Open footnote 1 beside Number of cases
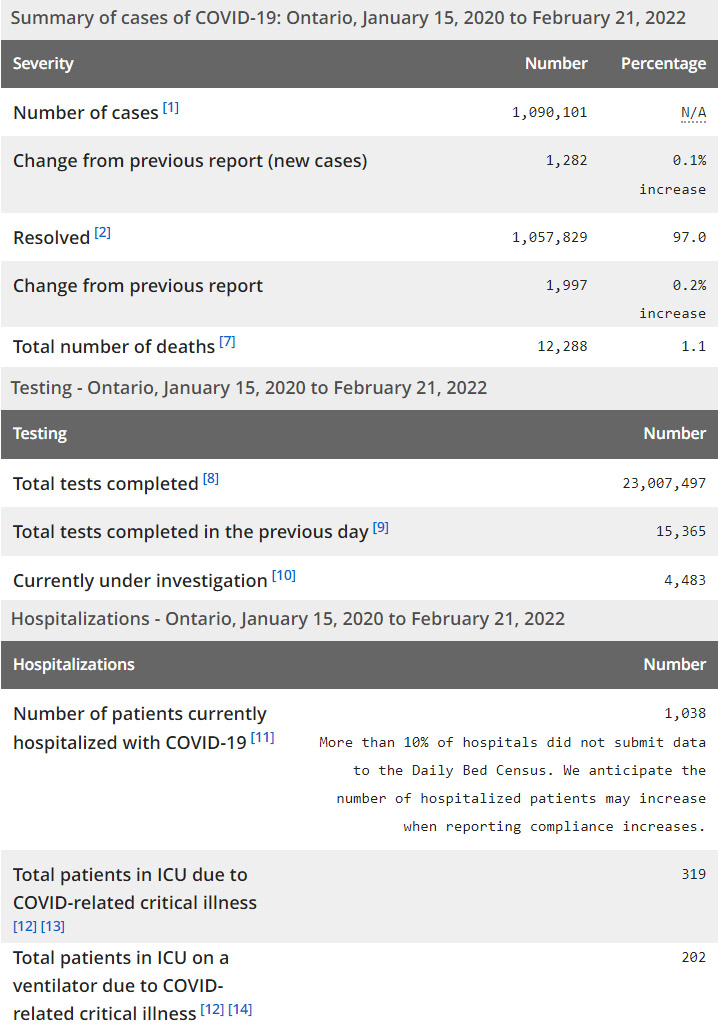718x1029 pixels. [x=171, y=108]
